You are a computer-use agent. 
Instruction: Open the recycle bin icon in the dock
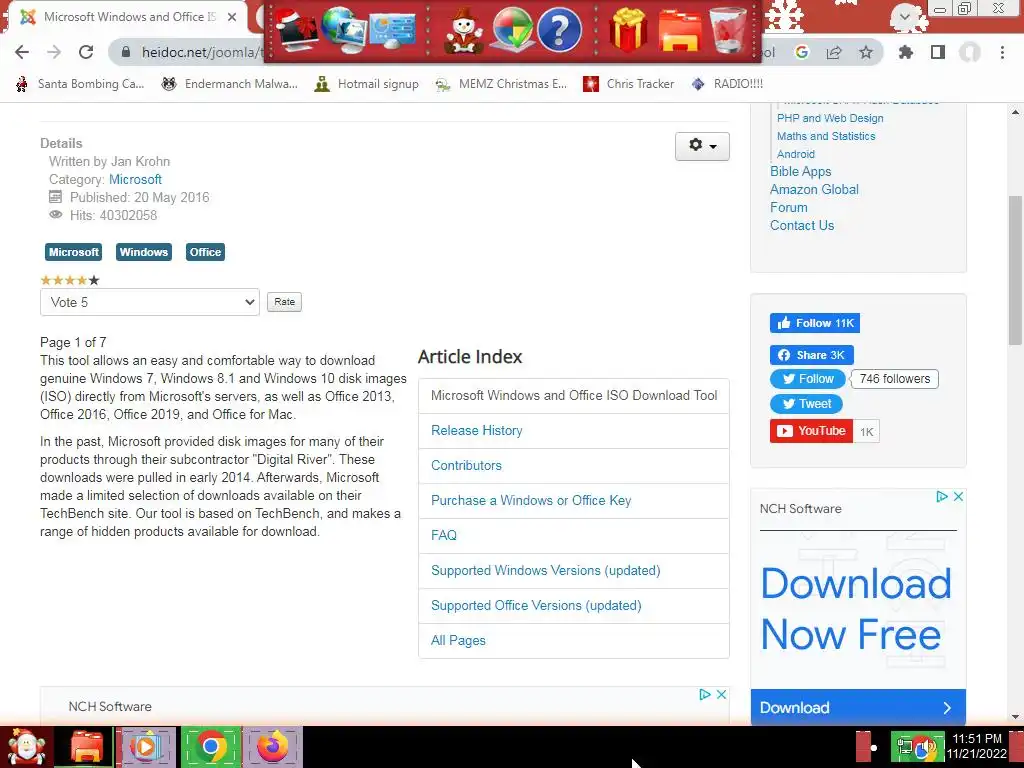728,30
